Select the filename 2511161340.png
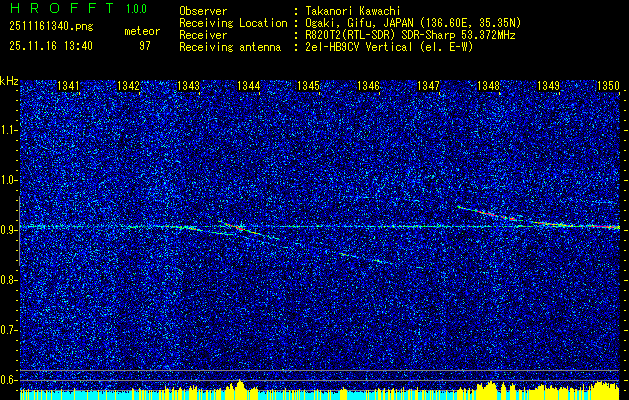The height and width of the screenshot is (400, 629). click(x=51, y=27)
